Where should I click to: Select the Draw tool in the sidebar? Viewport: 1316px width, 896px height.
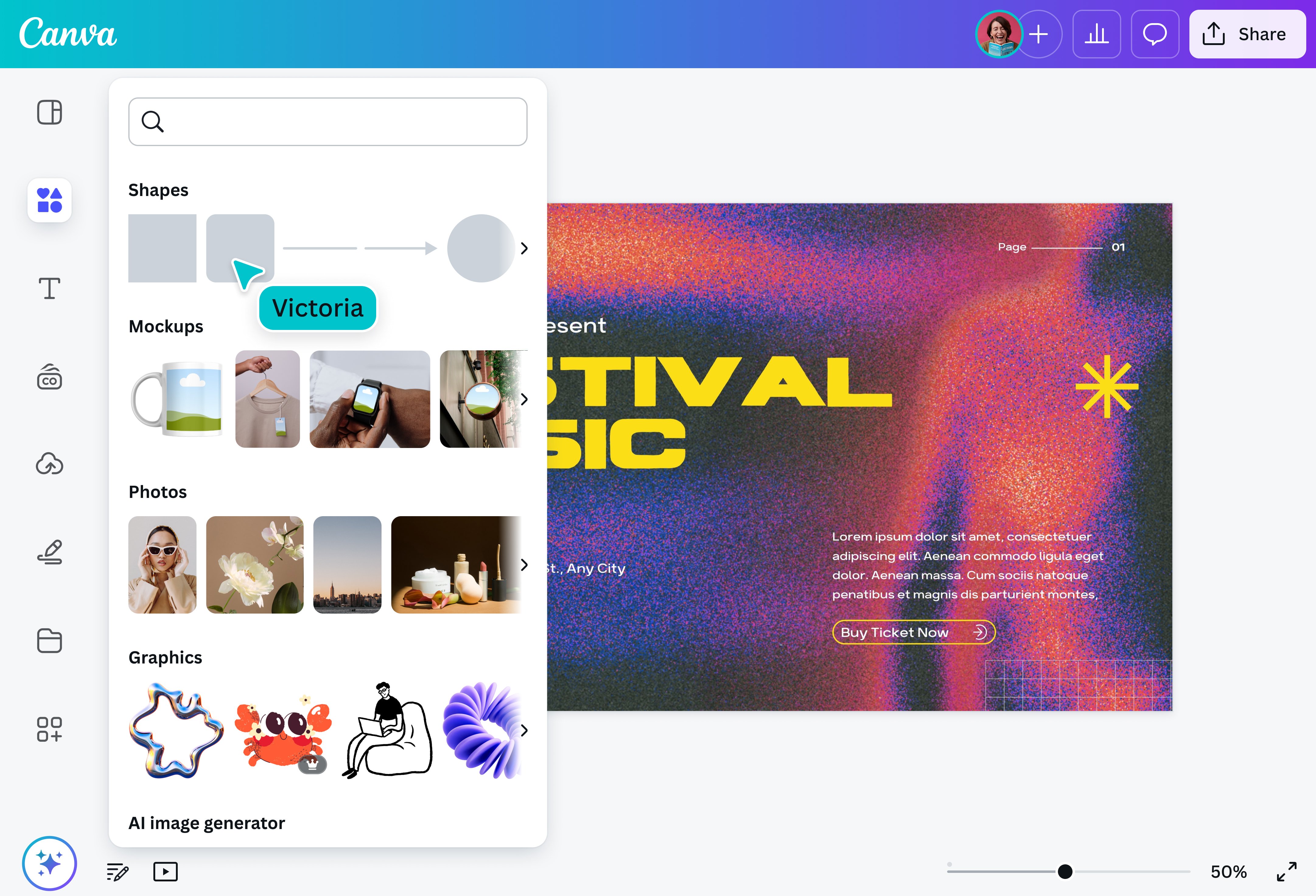coord(50,552)
